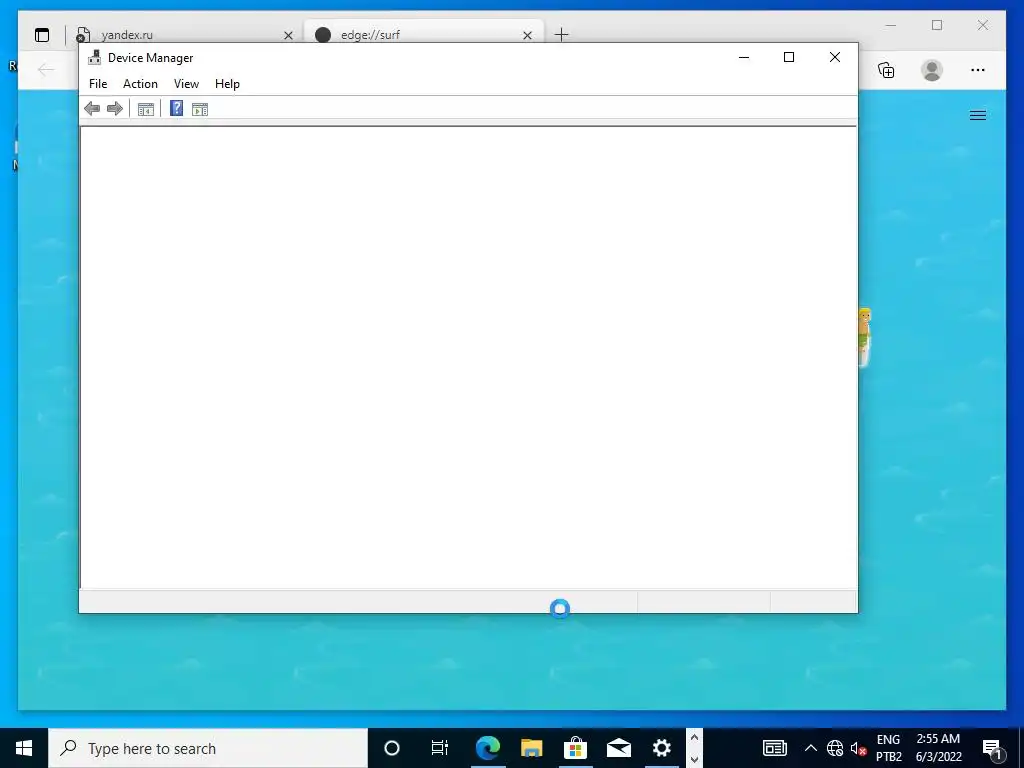This screenshot has width=1024, height=768.
Task: Open Microsoft Store from the taskbar
Action: point(575,748)
